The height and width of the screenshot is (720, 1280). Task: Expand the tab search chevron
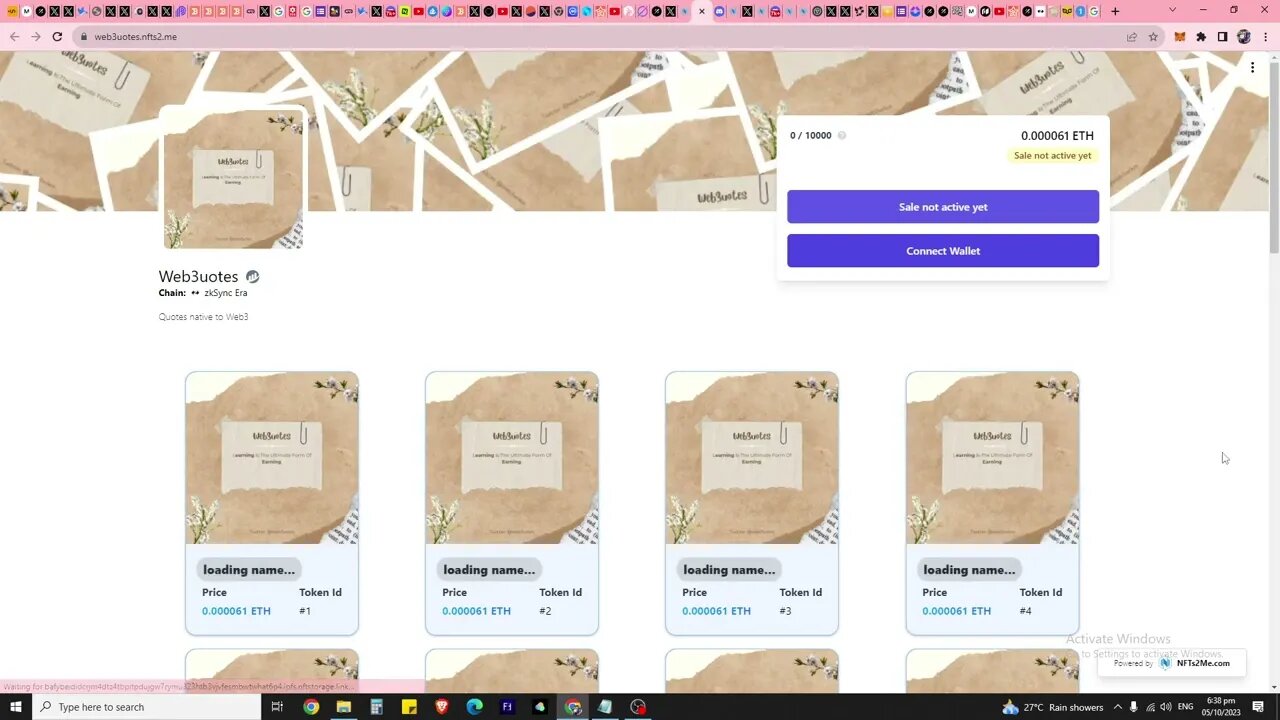pos(1173,11)
